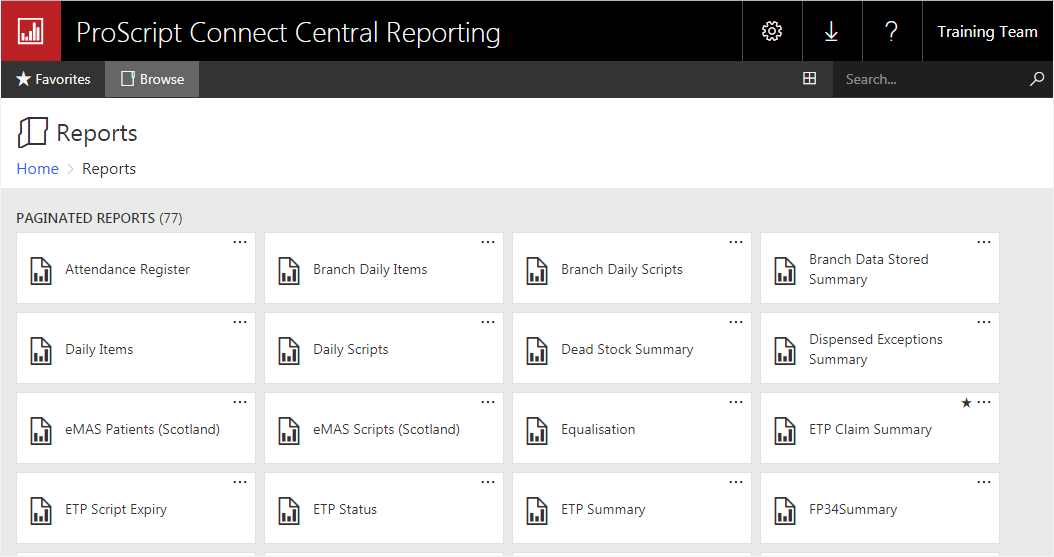This screenshot has height=557, width=1054.
Task: Open the ETP Script Expiry report
Action: (136, 508)
